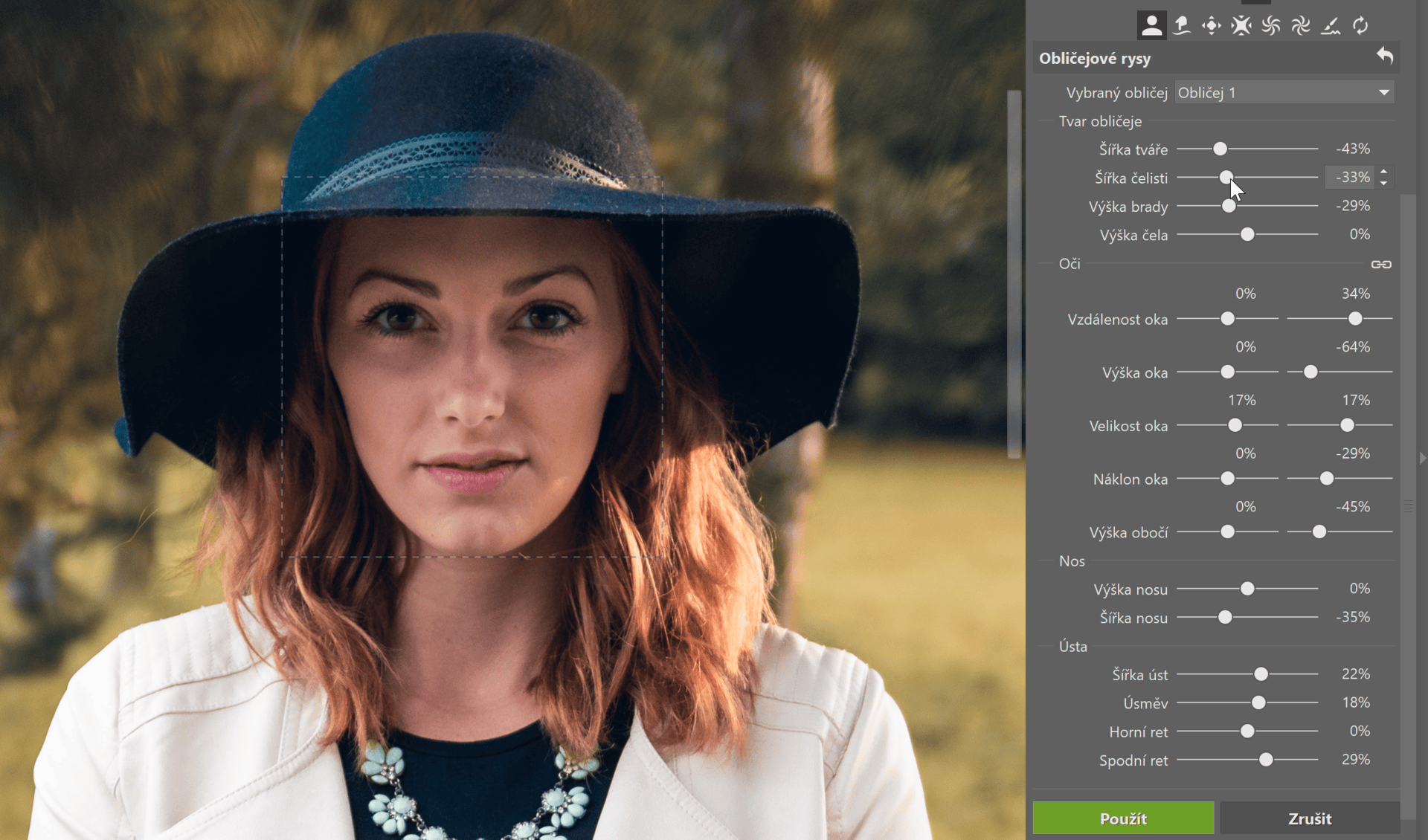Toggle the eyes link chain icon

click(1380, 264)
